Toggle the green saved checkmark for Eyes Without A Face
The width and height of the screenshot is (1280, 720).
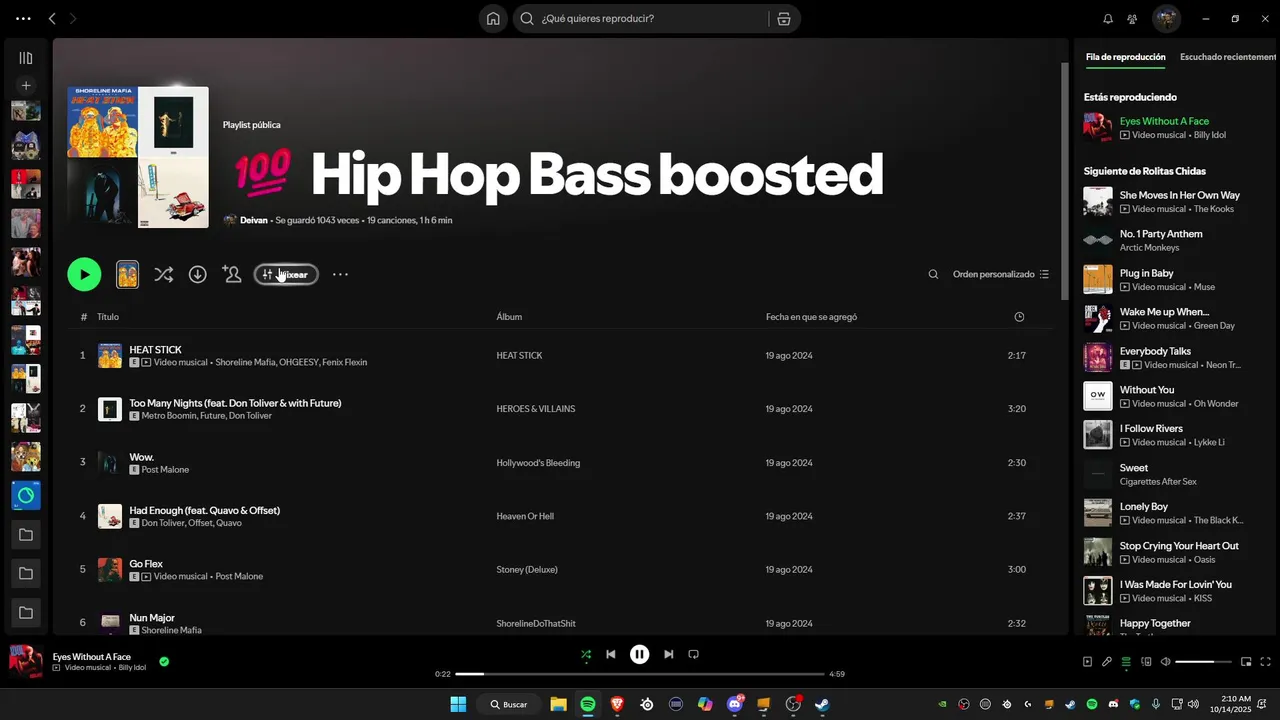tap(164, 661)
